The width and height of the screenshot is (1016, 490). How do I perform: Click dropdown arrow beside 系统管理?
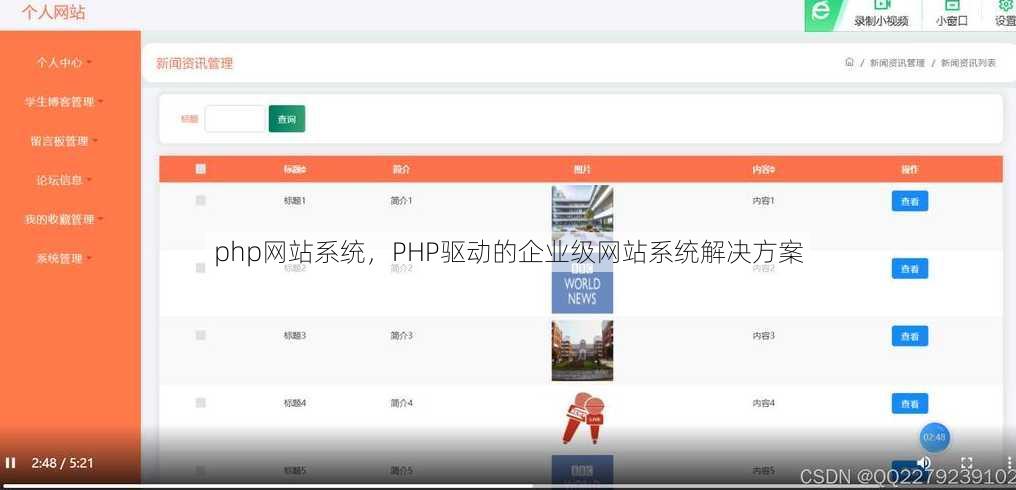pos(89,259)
